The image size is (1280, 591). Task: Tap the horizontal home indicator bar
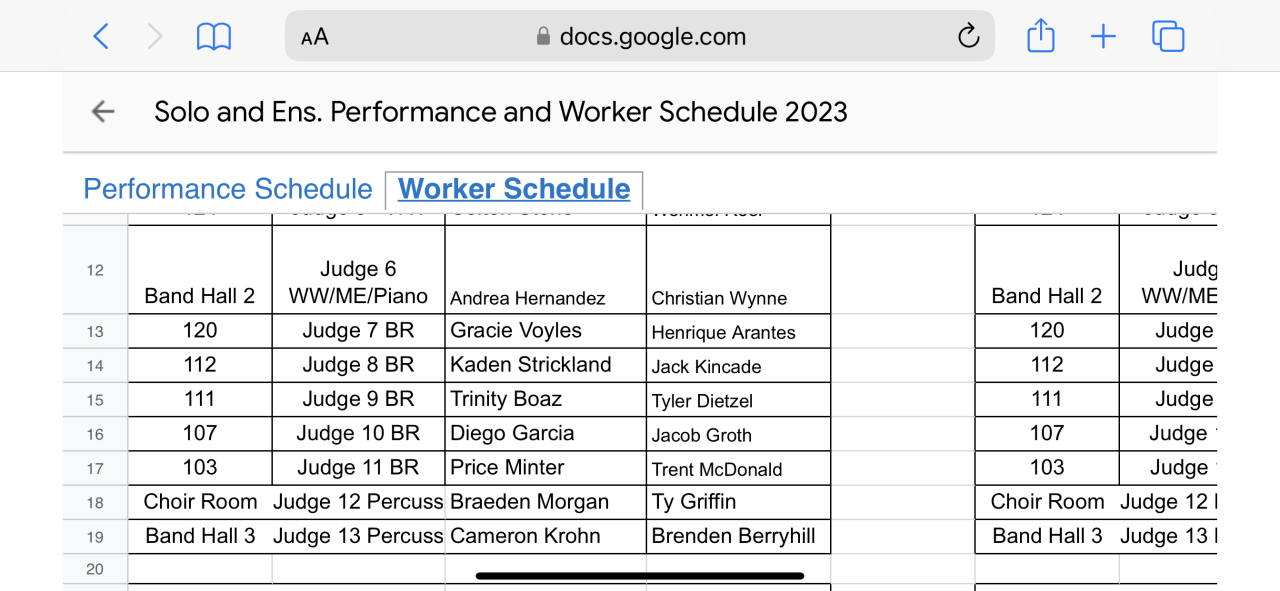point(640,576)
